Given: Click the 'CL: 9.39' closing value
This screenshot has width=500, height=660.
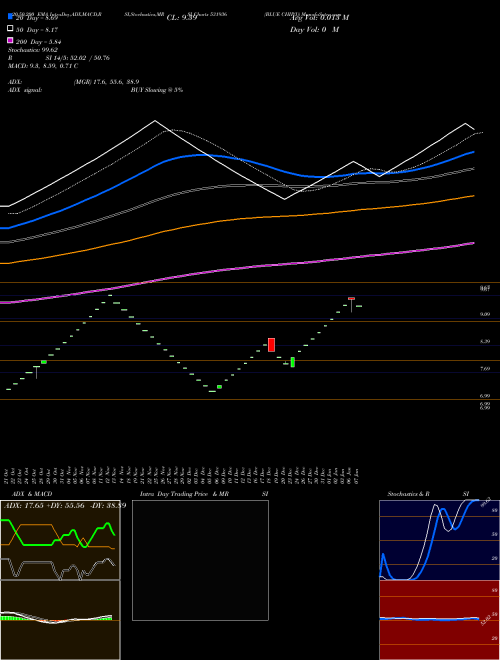Looking at the screenshot, I should click(182, 18).
